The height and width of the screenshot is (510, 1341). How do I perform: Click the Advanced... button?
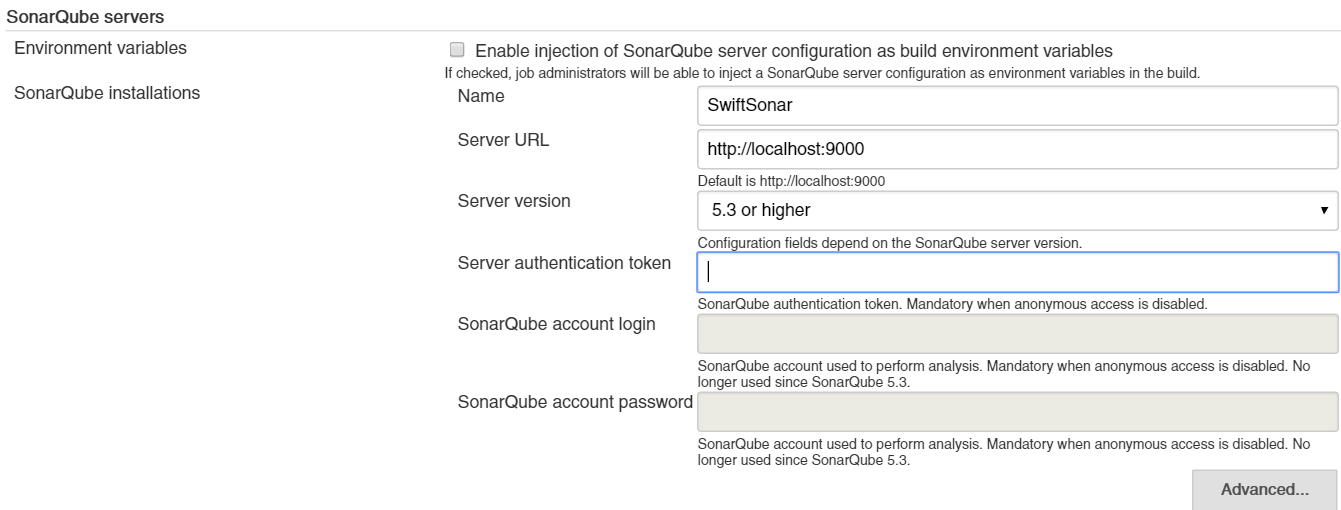[1264, 490]
